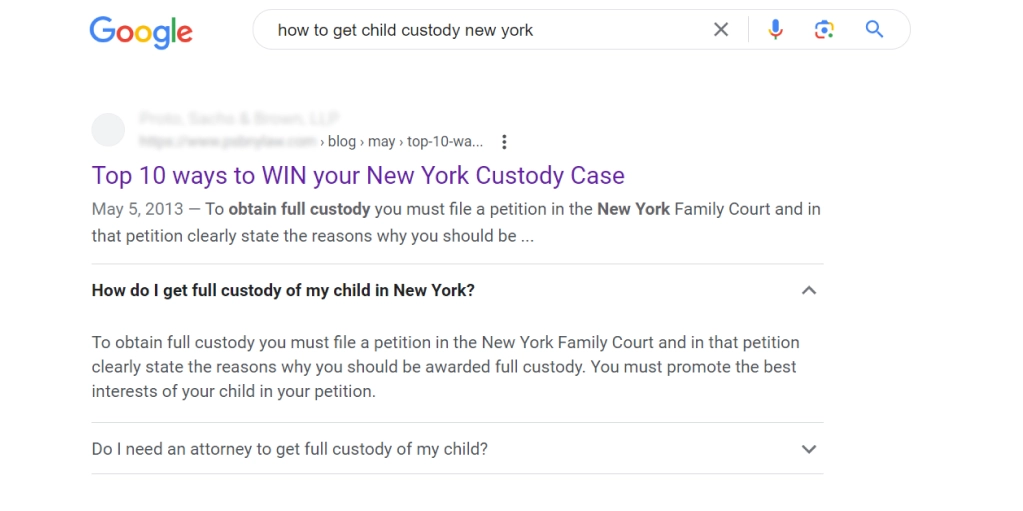
Task: Open 'Top 10 ways to WIN your New York Custody Case'
Action: (358, 175)
